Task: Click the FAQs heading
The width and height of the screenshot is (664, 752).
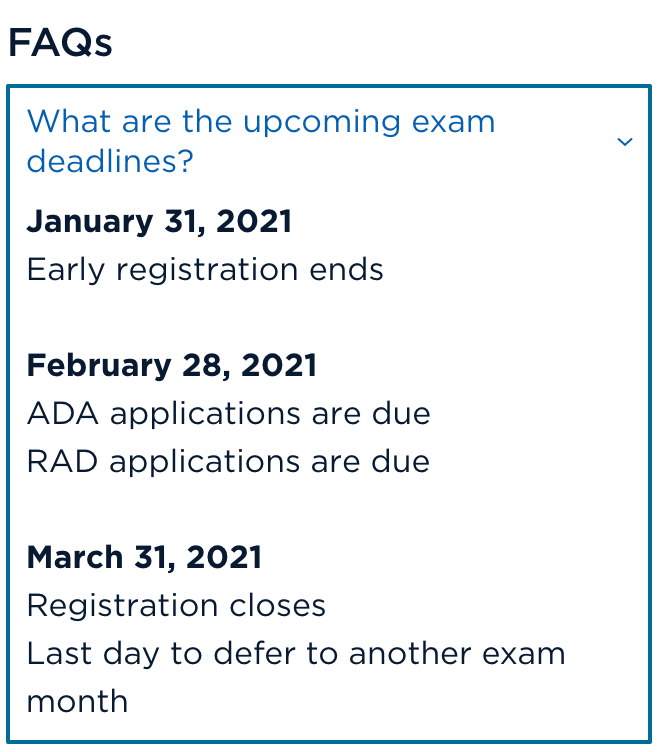Action: point(60,43)
